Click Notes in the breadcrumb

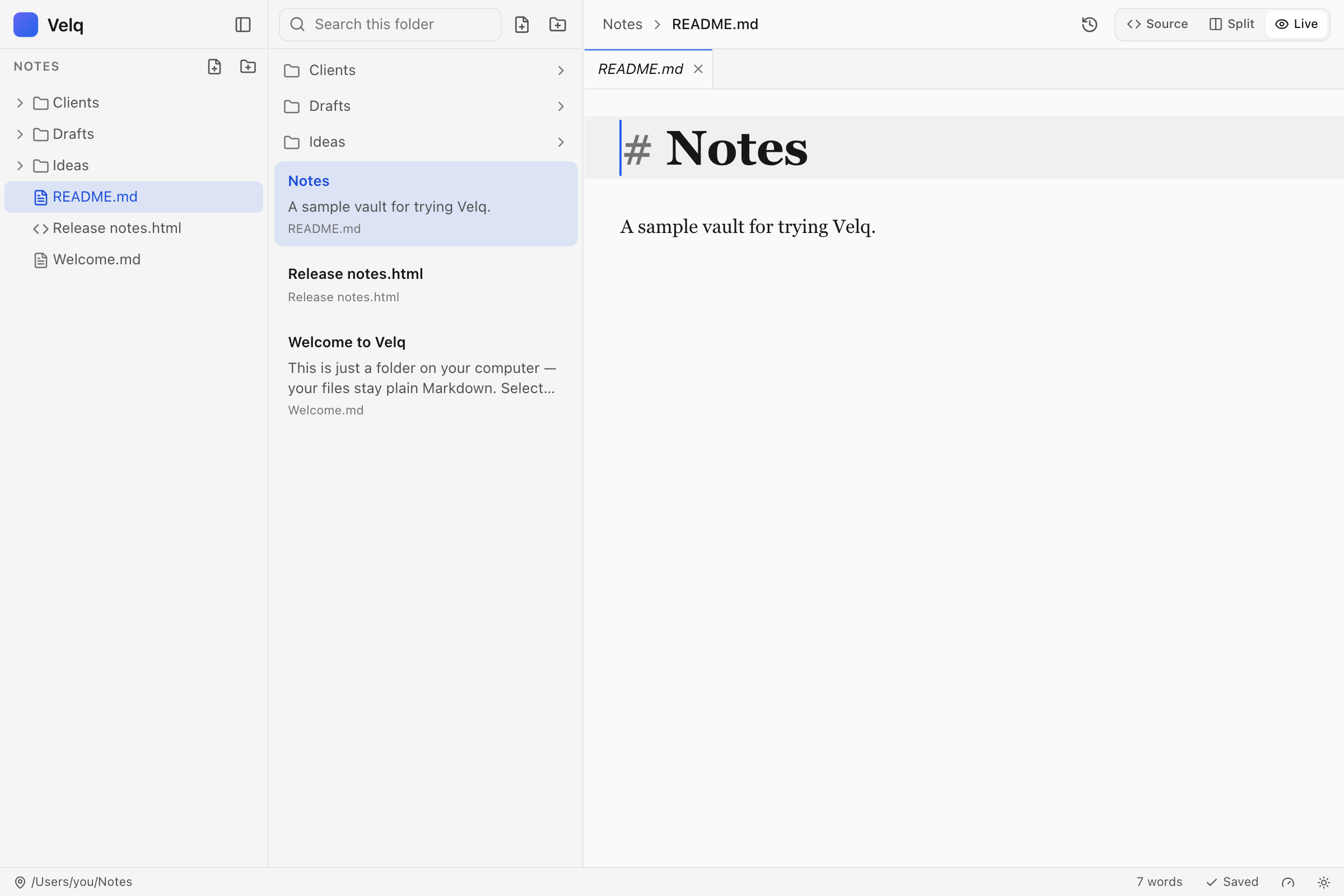[x=622, y=25]
